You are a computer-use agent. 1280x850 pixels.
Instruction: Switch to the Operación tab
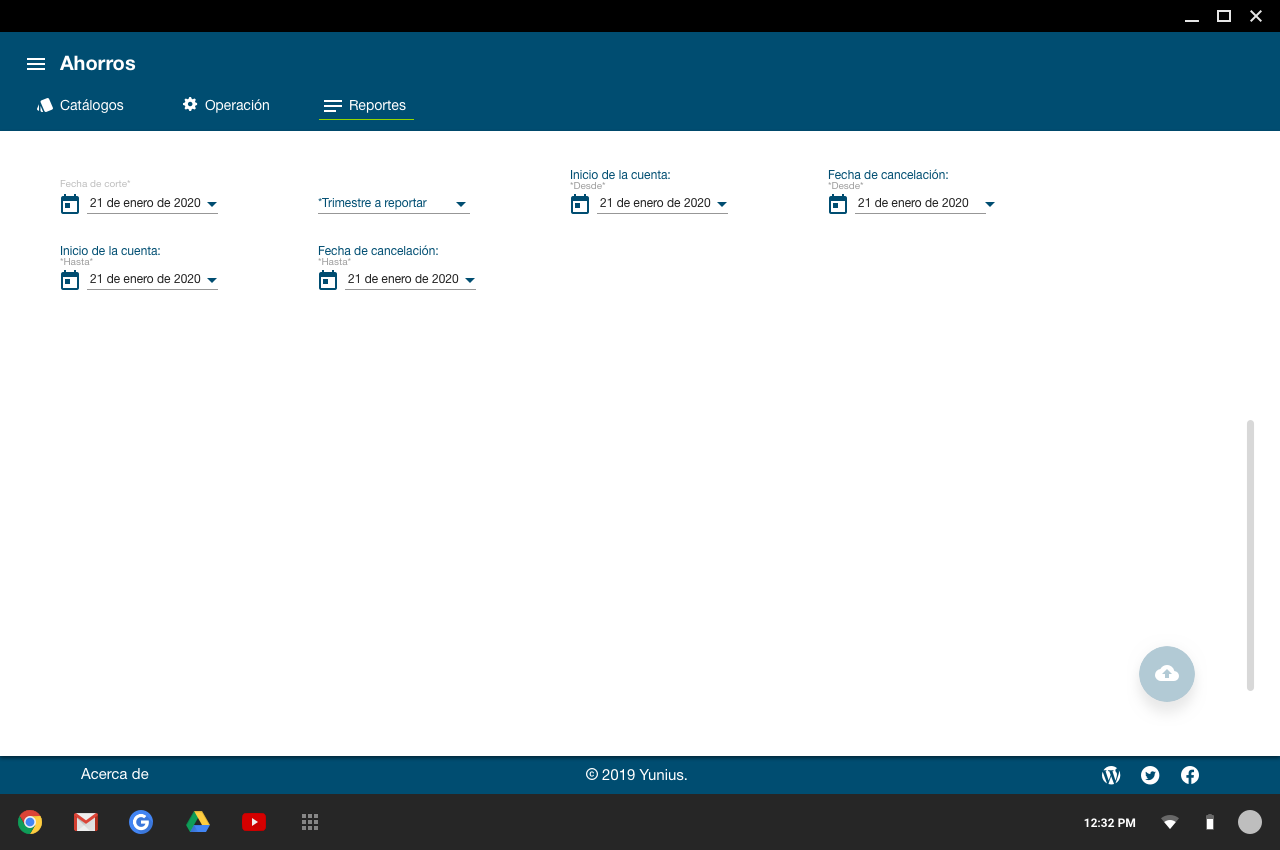pyautogui.click(x=226, y=105)
